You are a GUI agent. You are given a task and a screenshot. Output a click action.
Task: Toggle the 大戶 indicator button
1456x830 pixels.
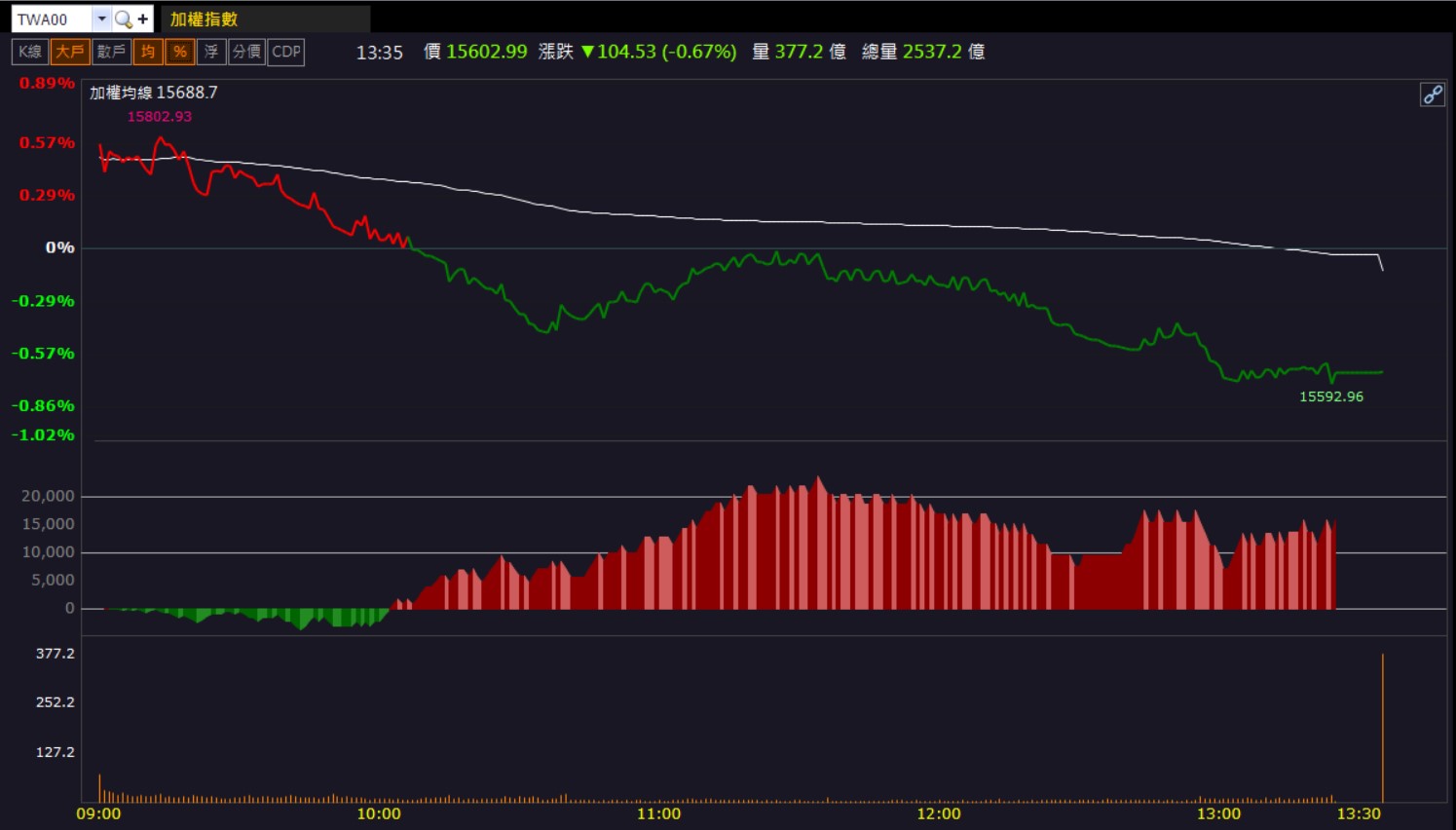click(x=70, y=52)
